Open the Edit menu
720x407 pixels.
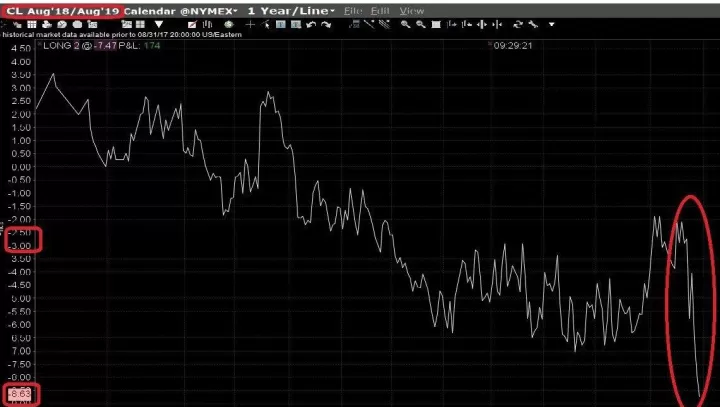(380, 11)
